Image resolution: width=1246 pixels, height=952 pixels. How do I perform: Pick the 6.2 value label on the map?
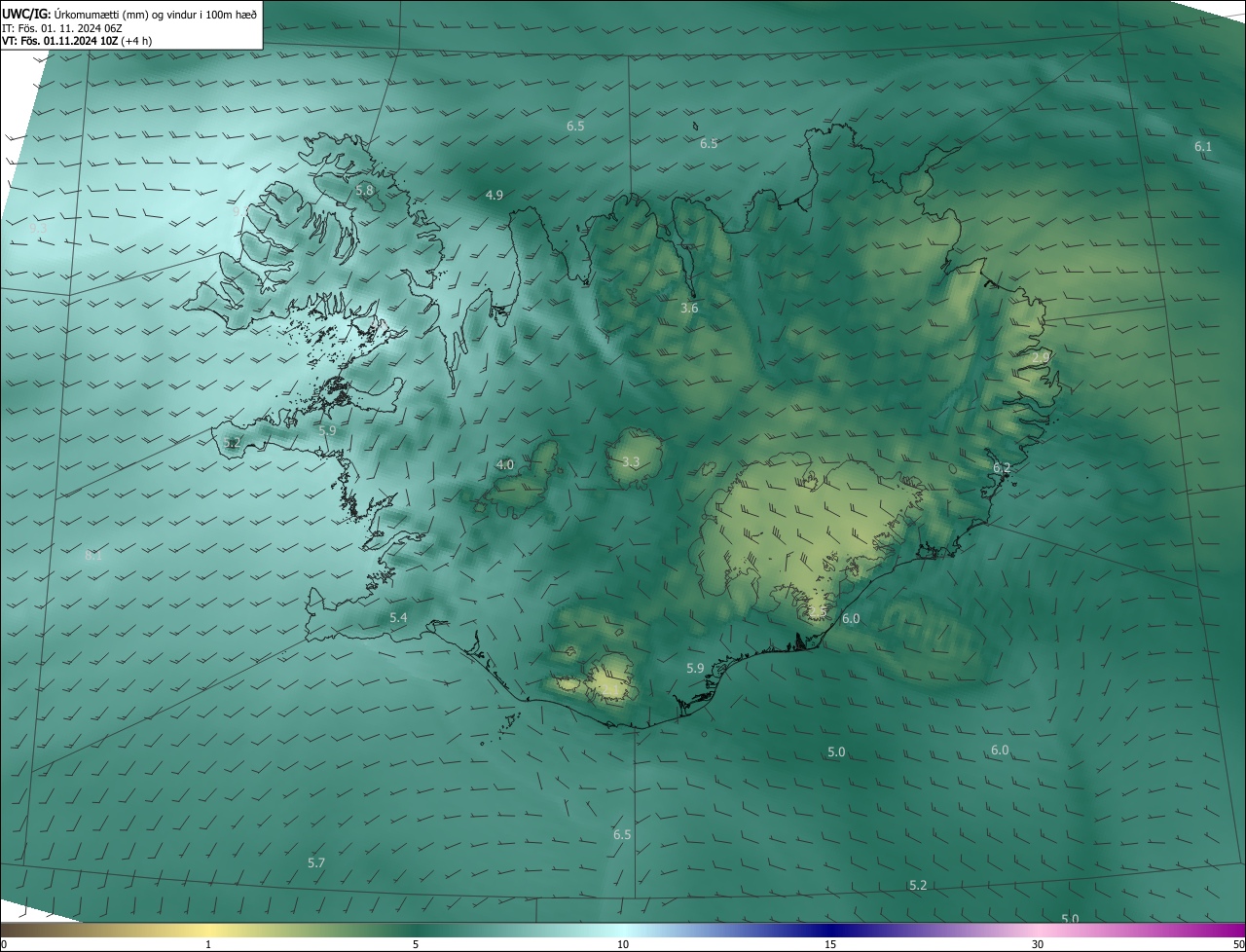point(1002,467)
